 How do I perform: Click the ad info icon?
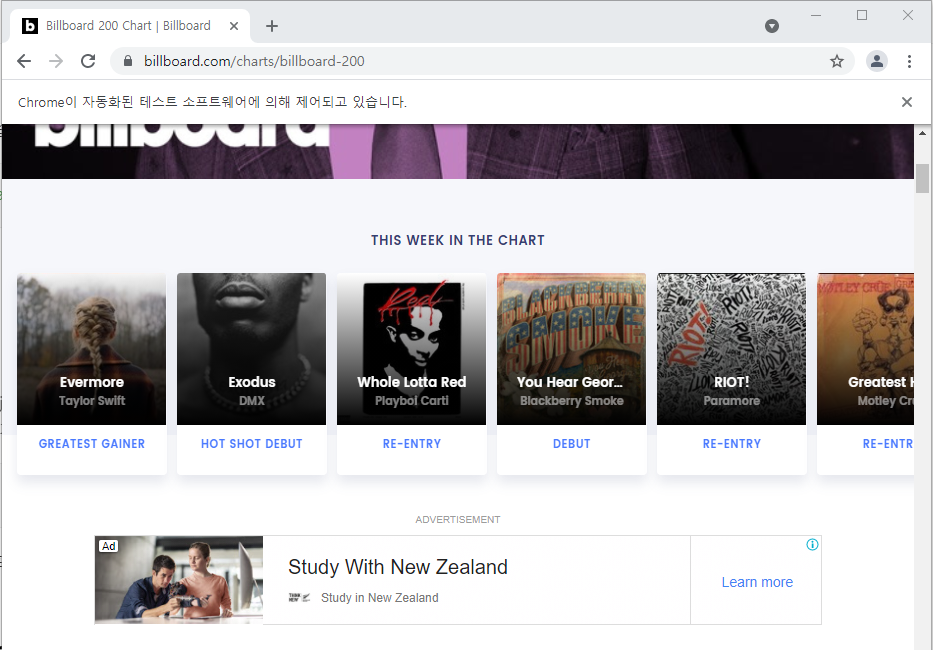[812, 545]
